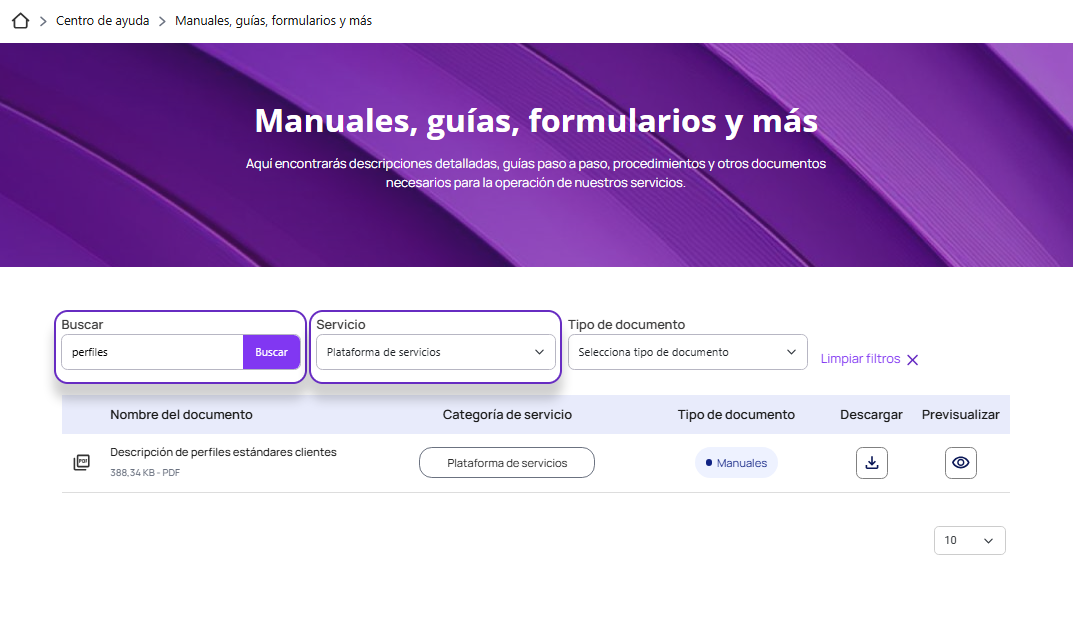Click the chevron on the Tipo de documento dropdown
The width and height of the screenshot is (1073, 640).
[x=791, y=352]
